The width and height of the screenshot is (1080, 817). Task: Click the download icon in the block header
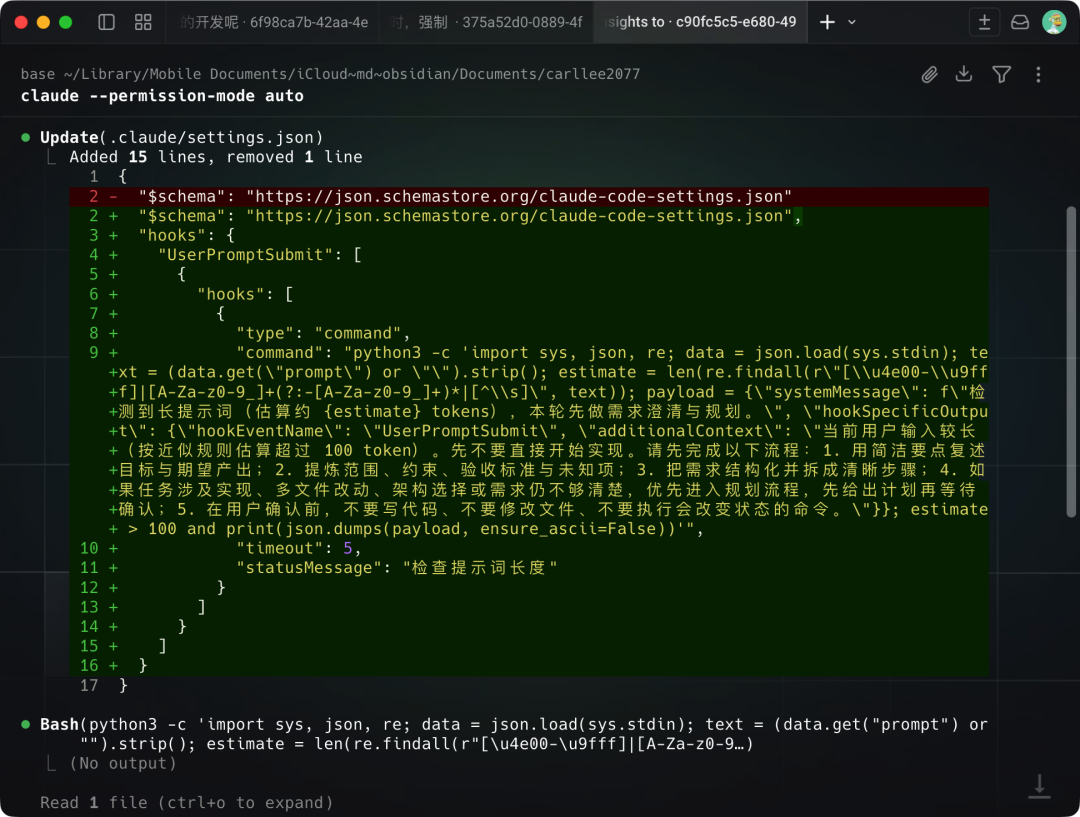(x=964, y=74)
